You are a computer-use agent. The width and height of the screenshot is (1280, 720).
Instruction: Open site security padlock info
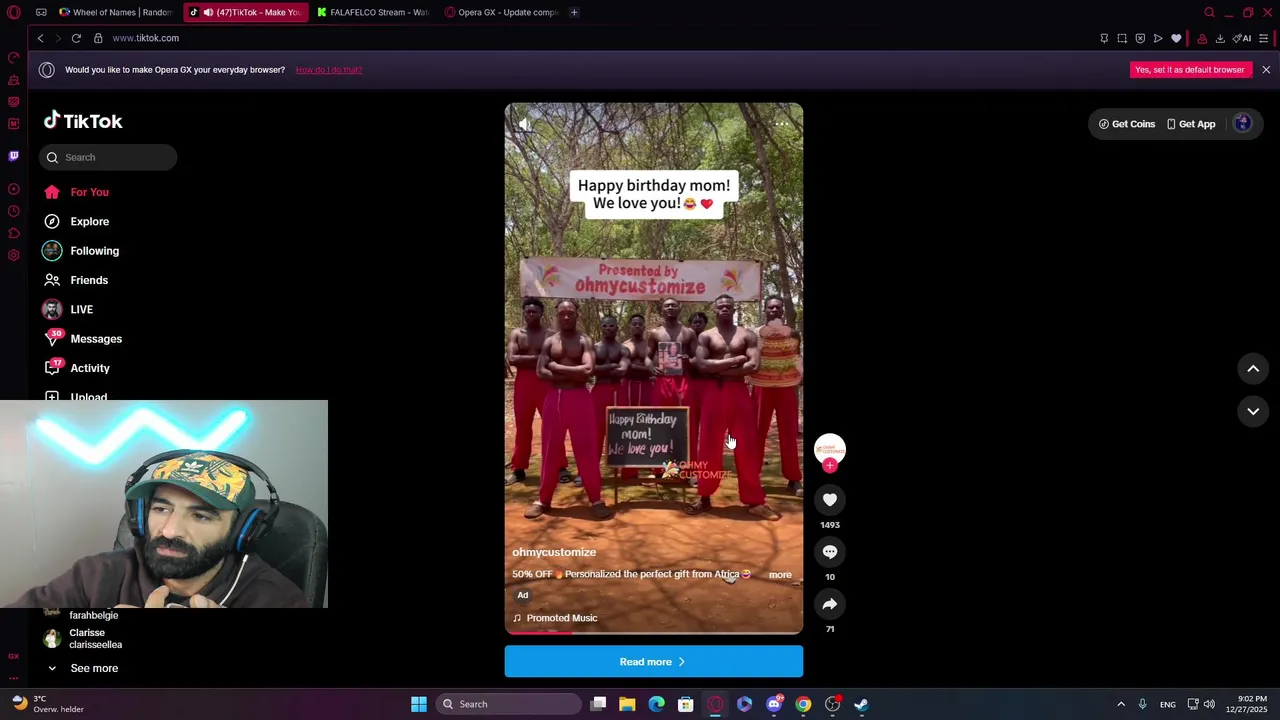(98, 38)
